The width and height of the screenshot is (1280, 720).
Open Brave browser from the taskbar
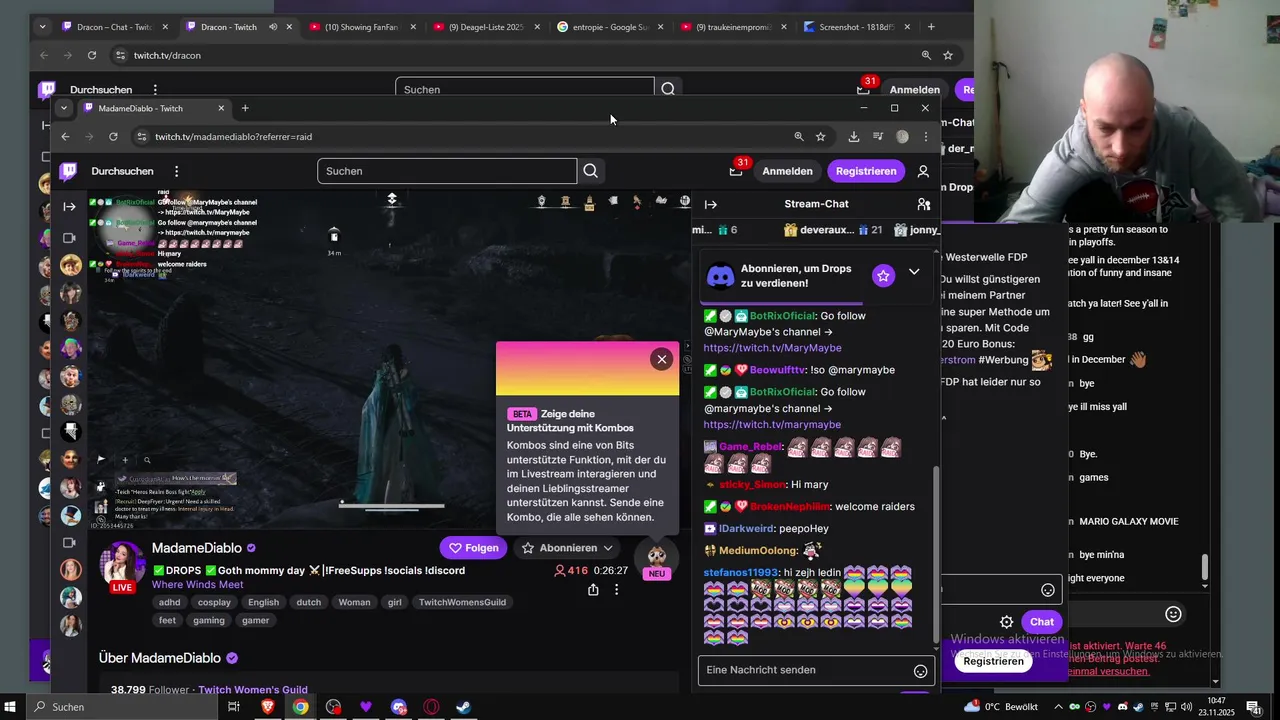tap(267, 707)
